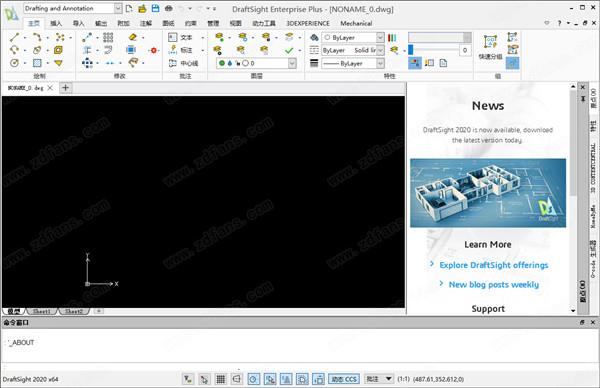Image resolution: width=600 pixels, height=388 pixels.
Task: Click the red Explode-style icon in modify panel
Action: click(153, 50)
